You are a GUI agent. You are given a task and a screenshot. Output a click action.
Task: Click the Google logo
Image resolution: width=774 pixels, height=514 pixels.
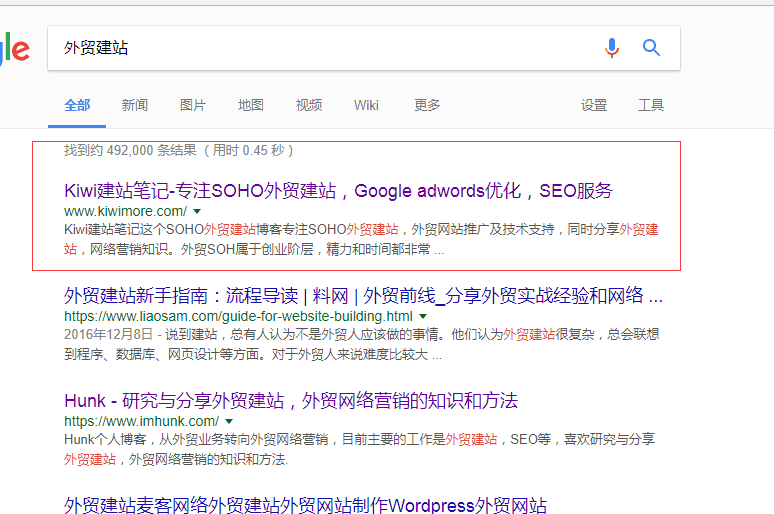[15, 48]
